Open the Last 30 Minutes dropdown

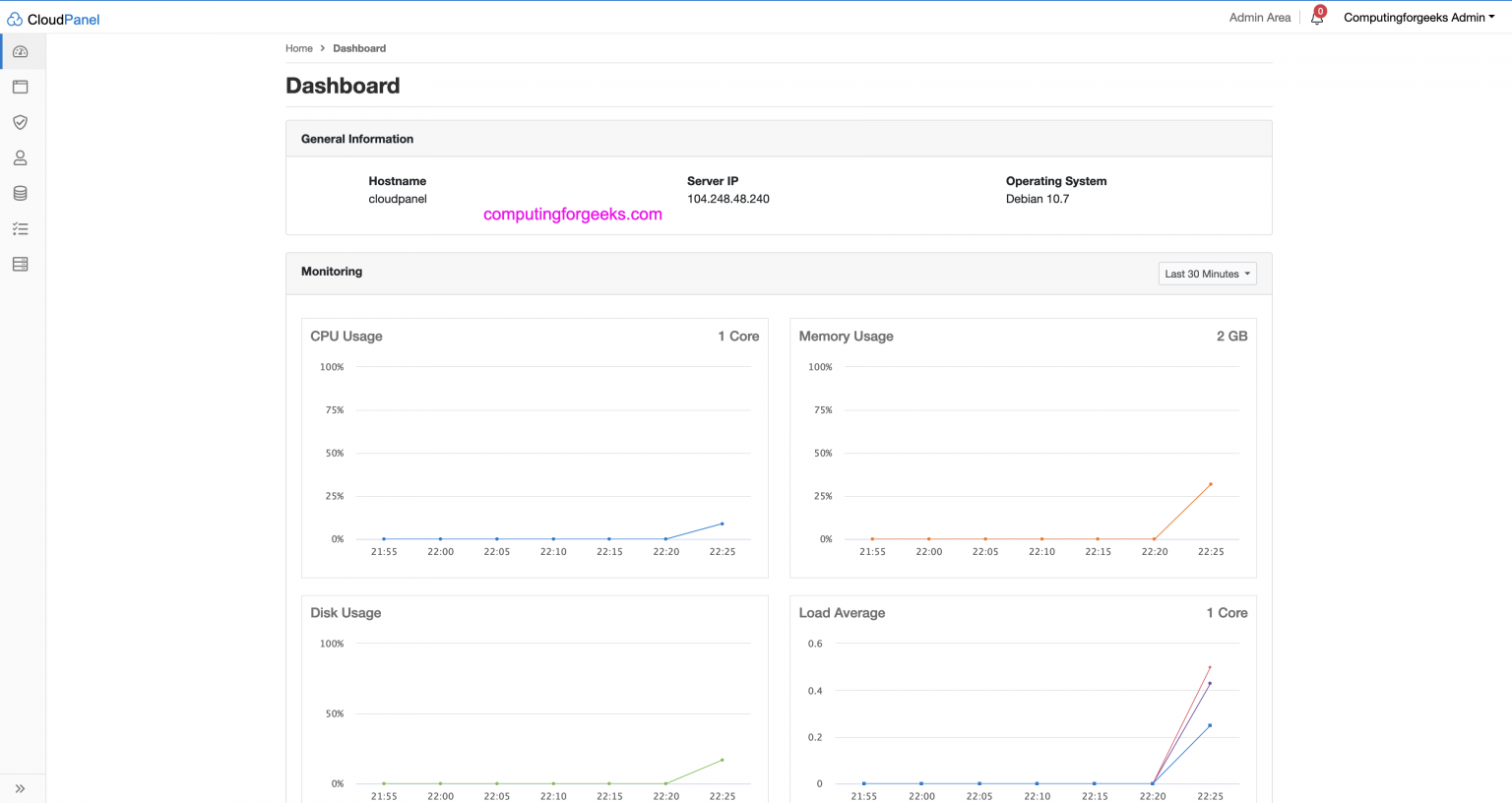coord(1207,274)
